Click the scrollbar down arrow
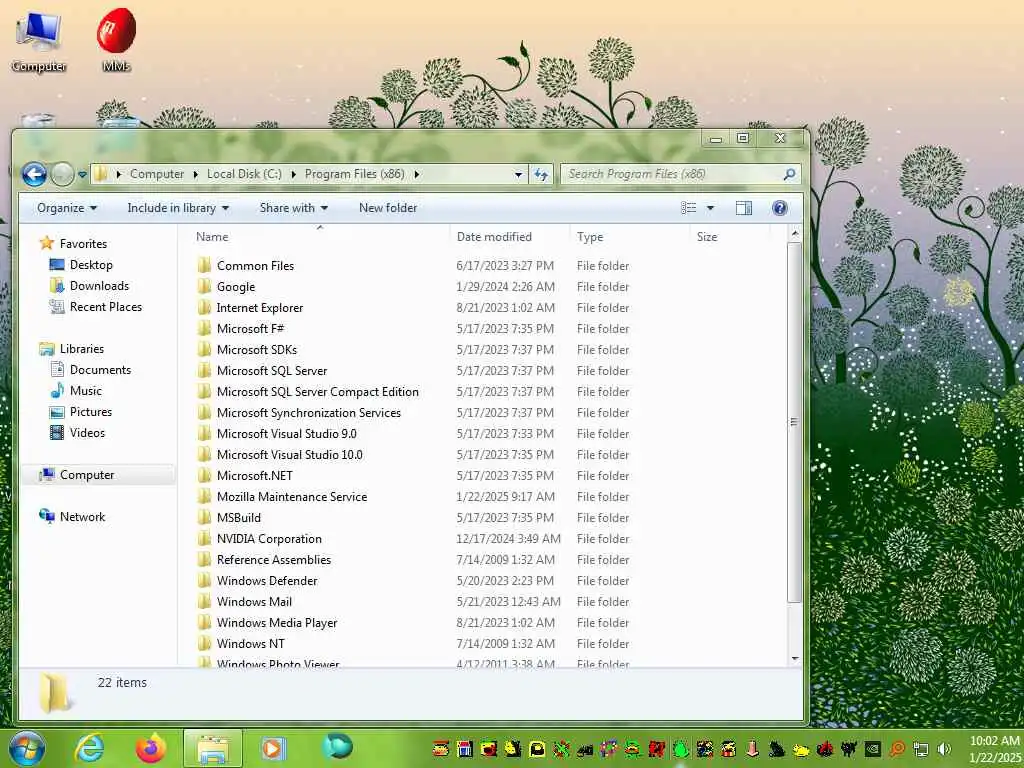The width and height of the screenshot is (1024, 768). [x=795, y=658]
